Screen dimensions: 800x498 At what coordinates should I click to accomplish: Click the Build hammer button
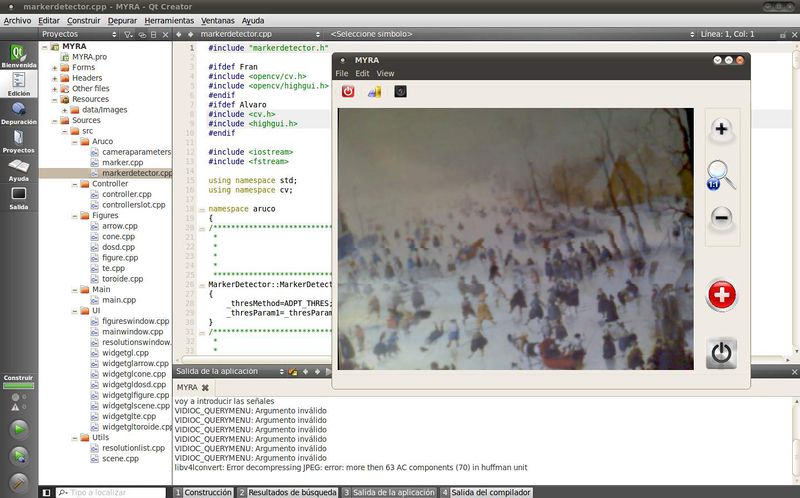pos(18,480)
